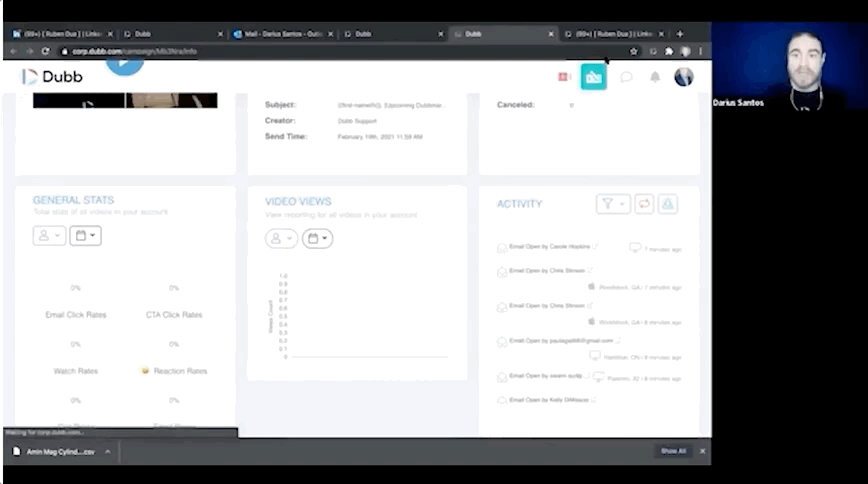Open the chat bubble icon in header

[626, 77]
